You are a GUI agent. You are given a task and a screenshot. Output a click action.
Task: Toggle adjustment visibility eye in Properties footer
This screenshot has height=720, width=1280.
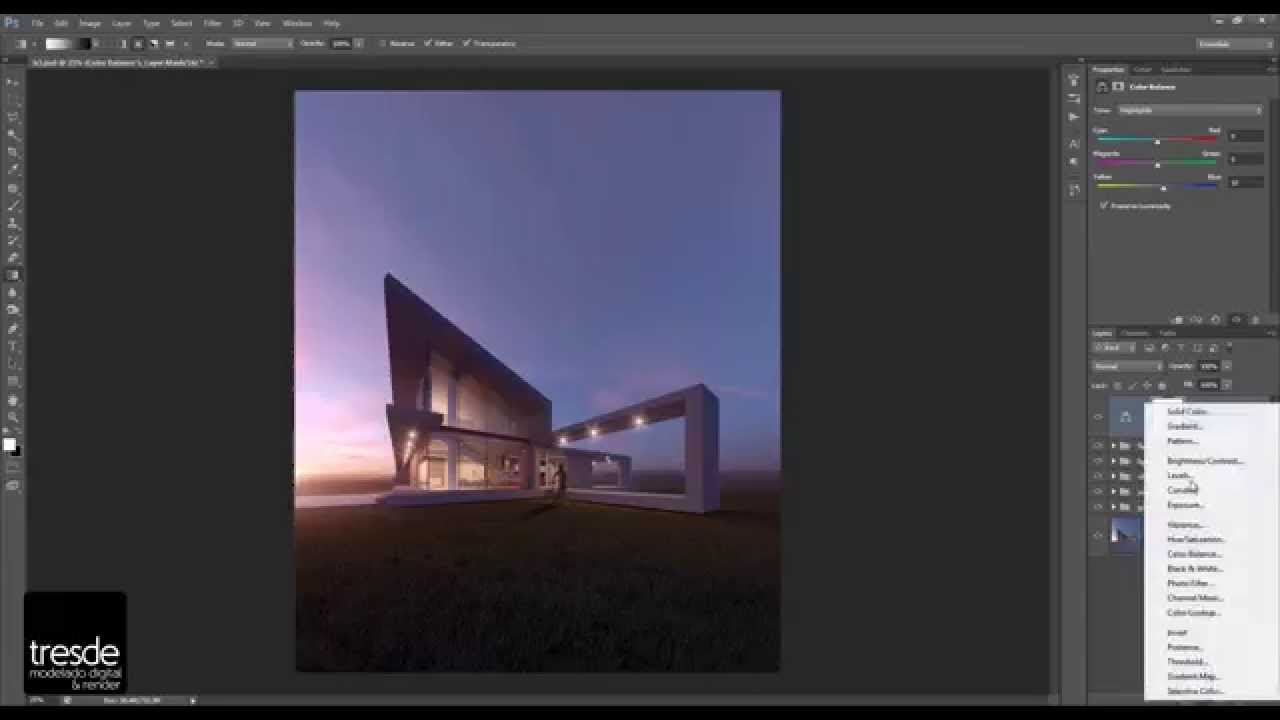1236,320
